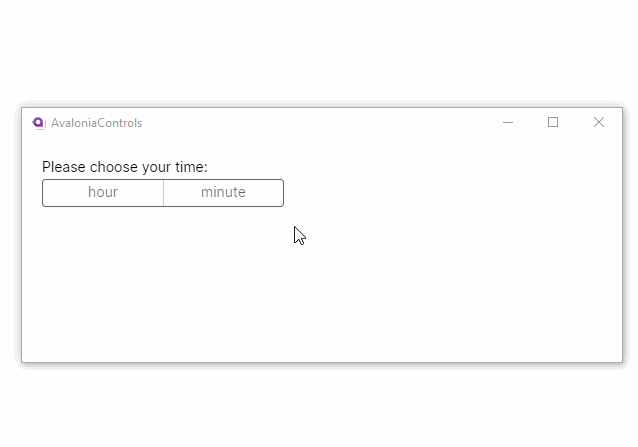Click blank window area below the time picker
Viewport: 638px width, 447px height.
tap(320, 290)
